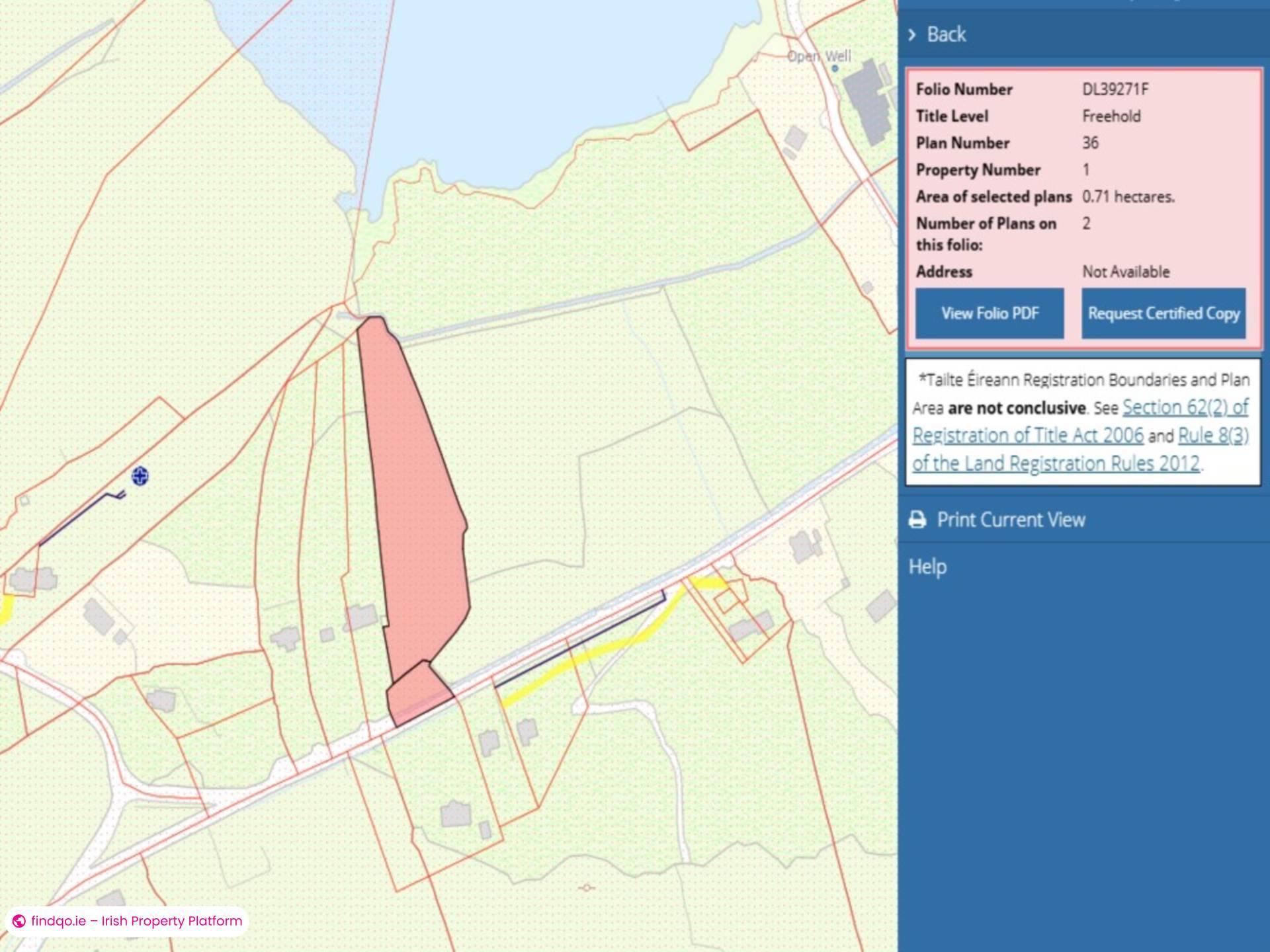Click the View Folio PDF button

990,313
